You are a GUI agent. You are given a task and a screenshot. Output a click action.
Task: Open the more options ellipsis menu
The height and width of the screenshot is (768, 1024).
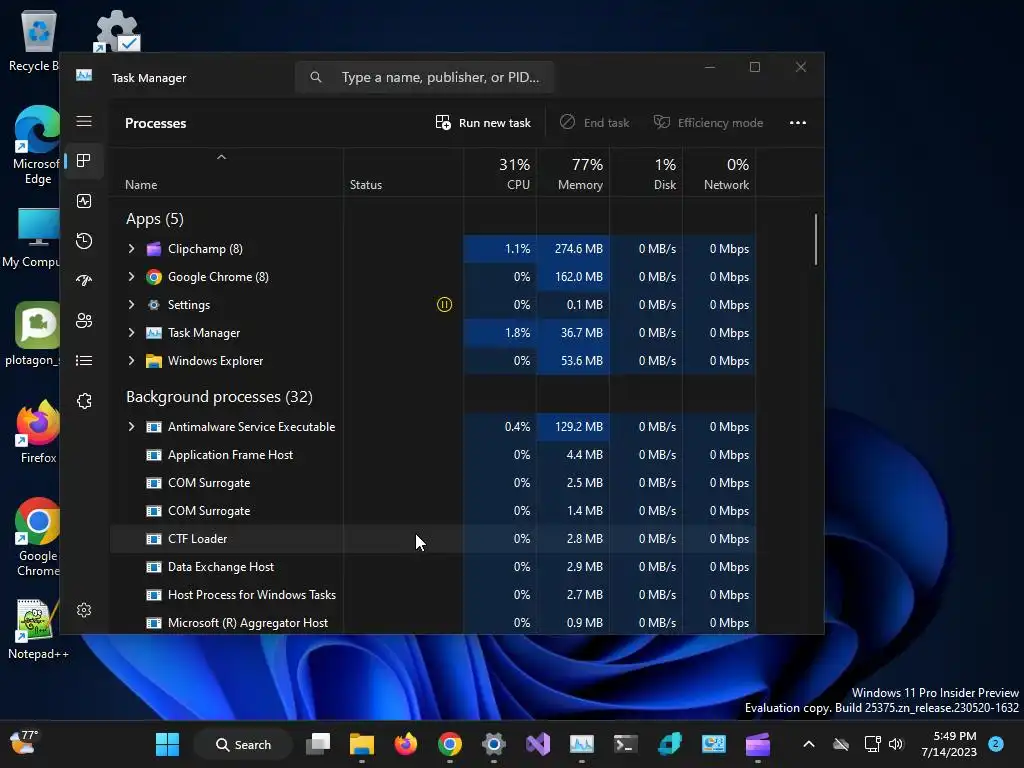(797, 123)
